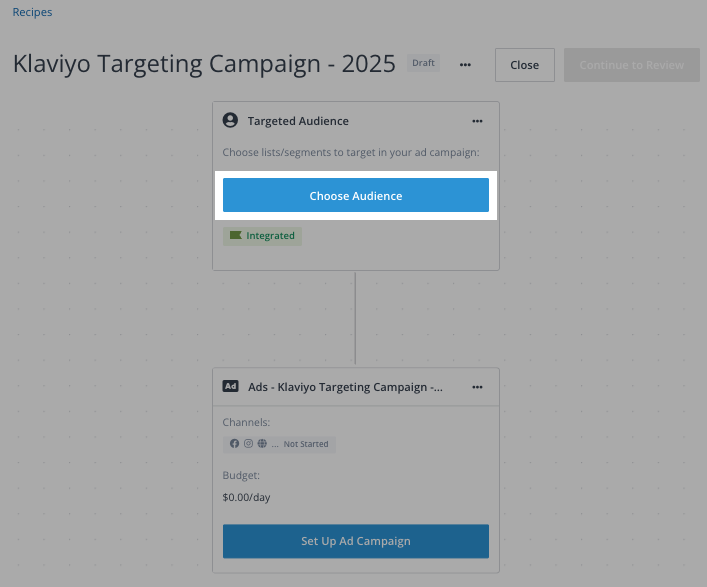
Task: Open Targeted Audience card options menu
Action: 477,121
